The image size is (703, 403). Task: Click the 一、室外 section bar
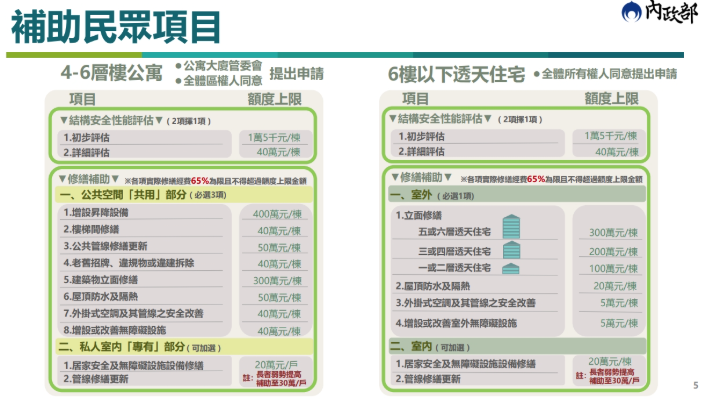coord(516,195)
